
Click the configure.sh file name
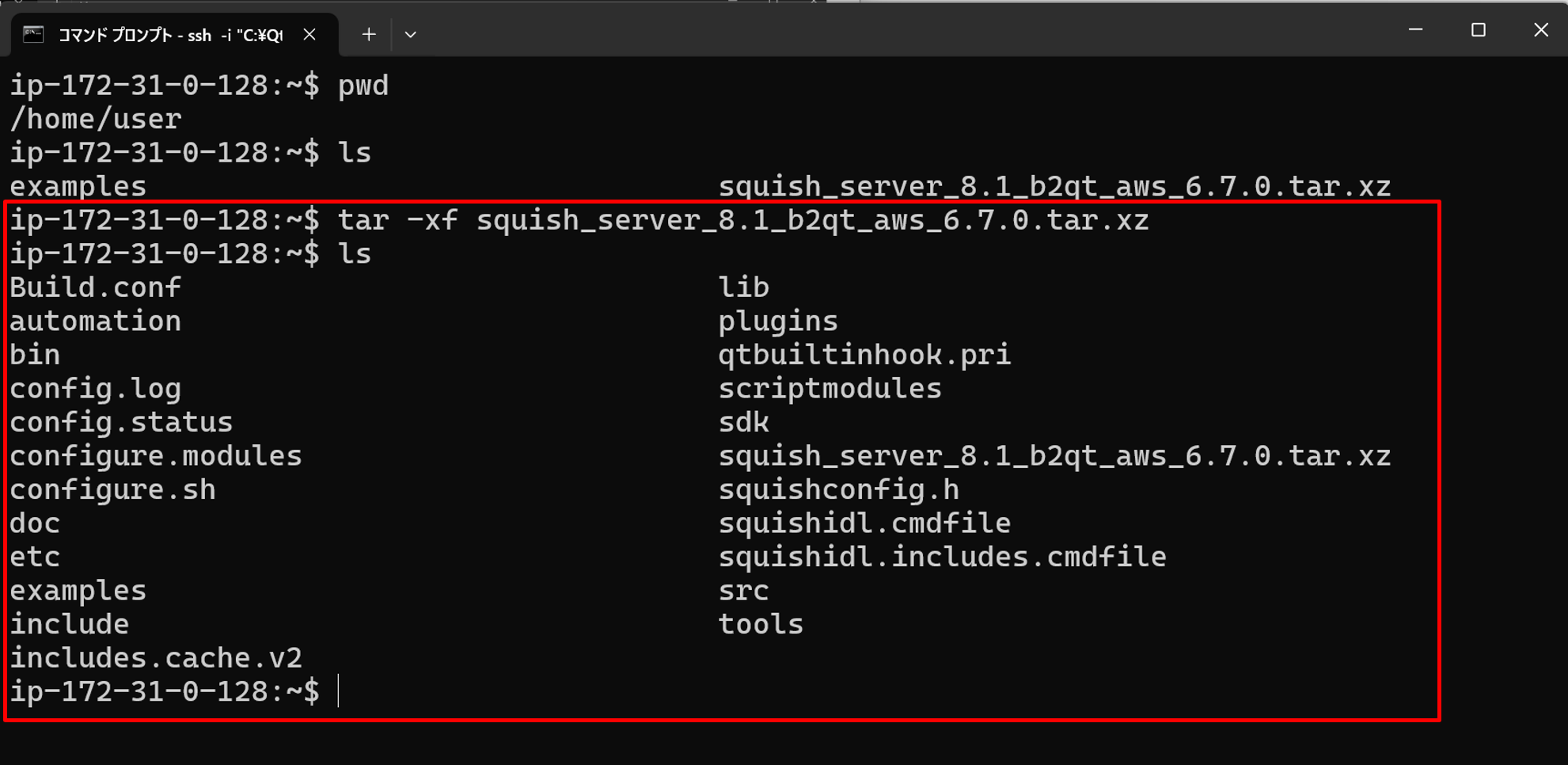[112, 489]
